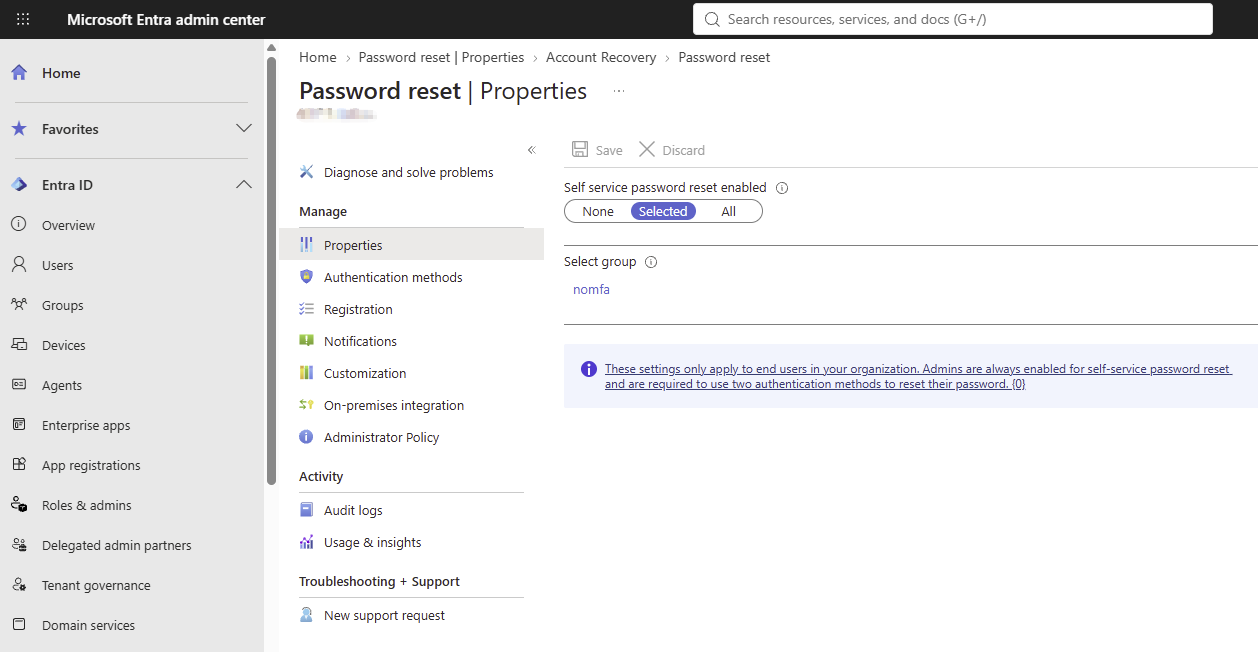Click the Authentication methods shield icon
Screen dimensions: 1258x652
307,277
